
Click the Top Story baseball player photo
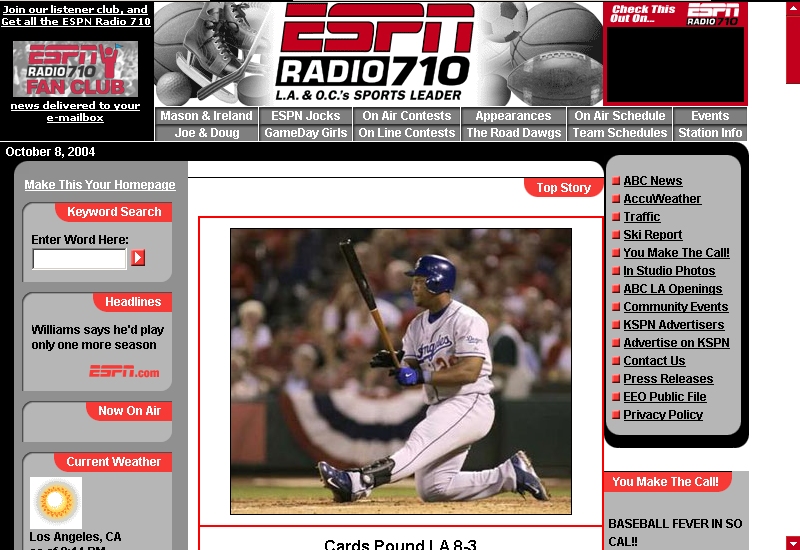coord(400,371)
